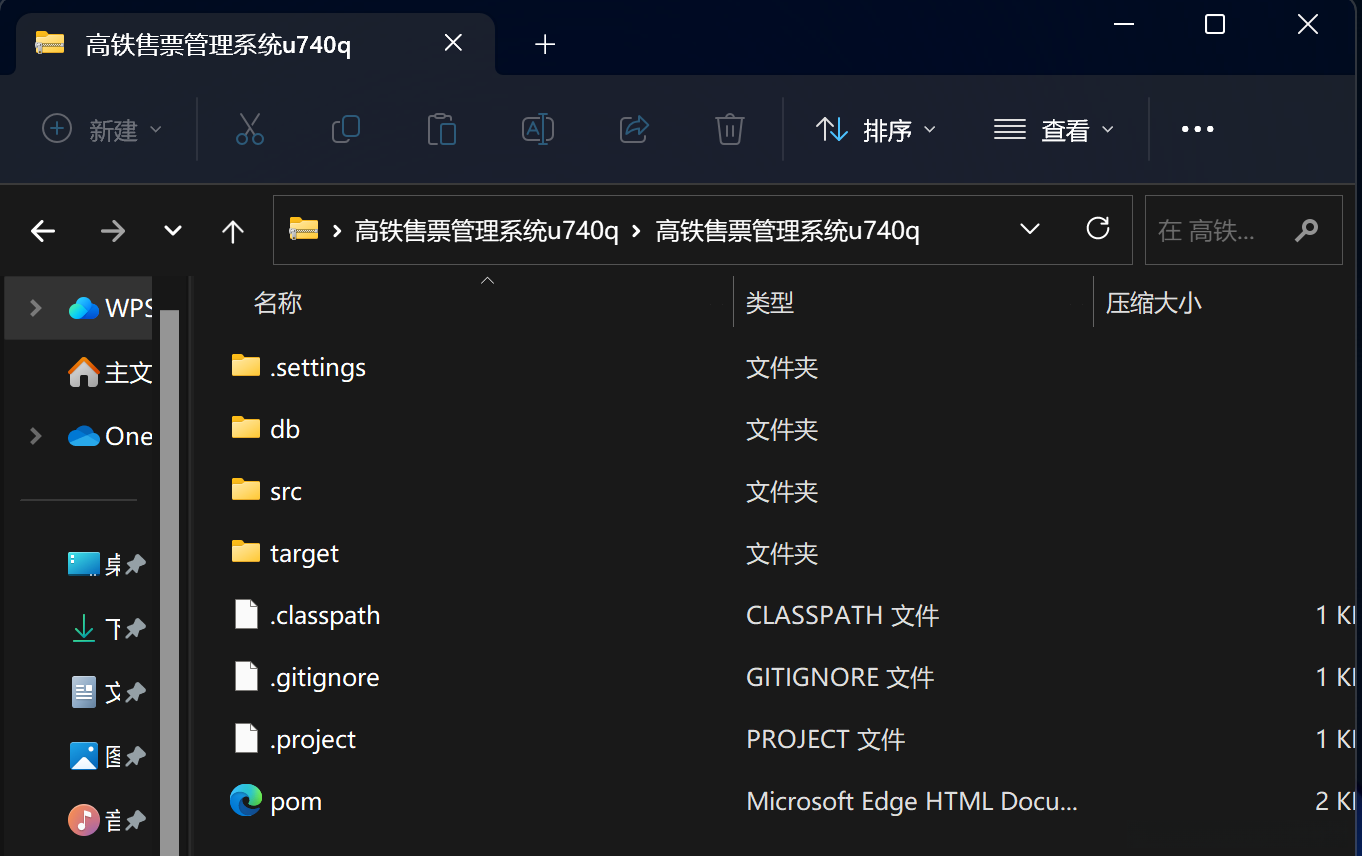
Task: Open the 新建 new item menu
Action: click(101, 130)
